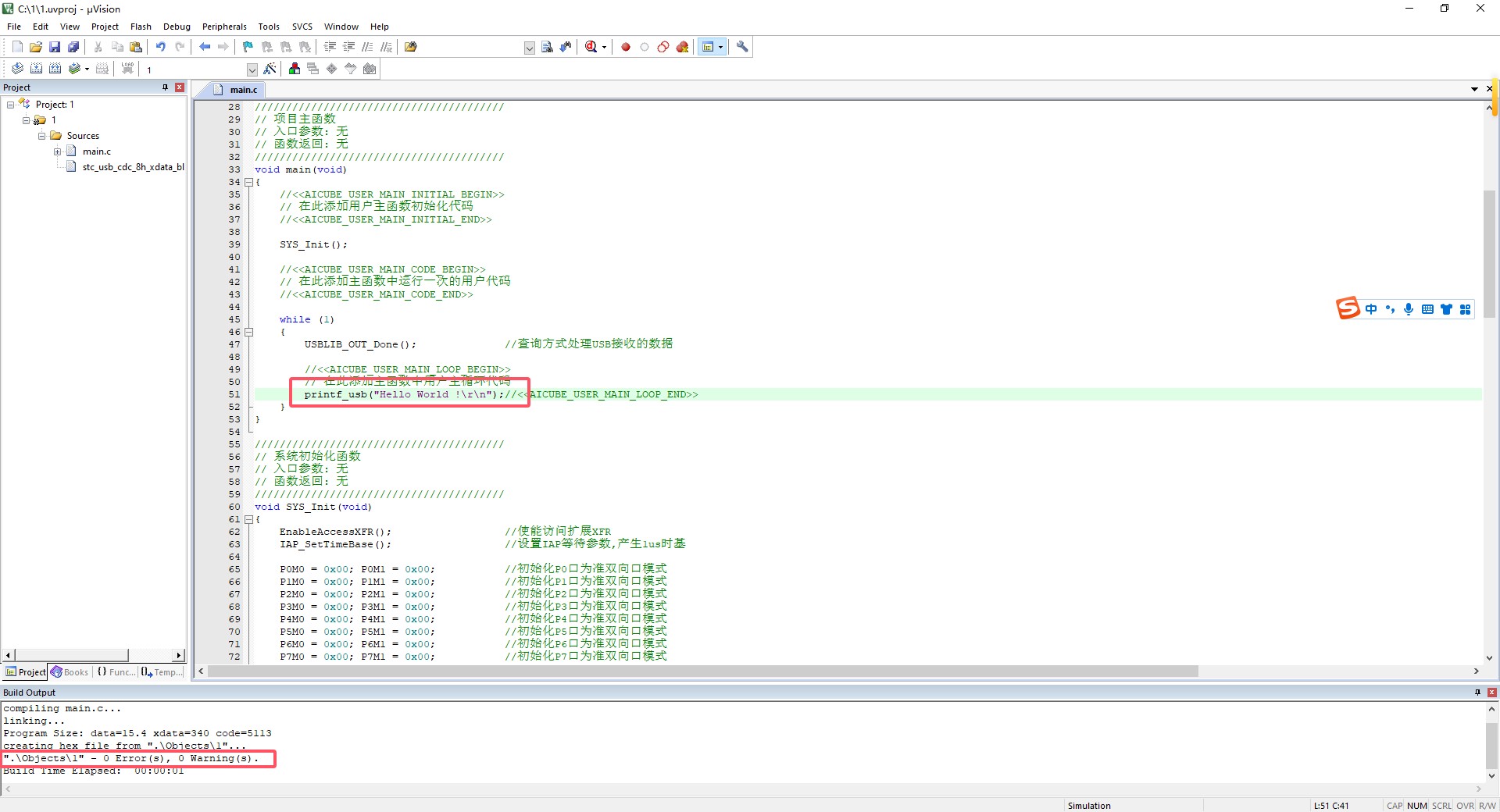This screenshot has height=812, width=1500.
Task: Click the editor vertical scrollbar thumb
Action: (1489, 254)
